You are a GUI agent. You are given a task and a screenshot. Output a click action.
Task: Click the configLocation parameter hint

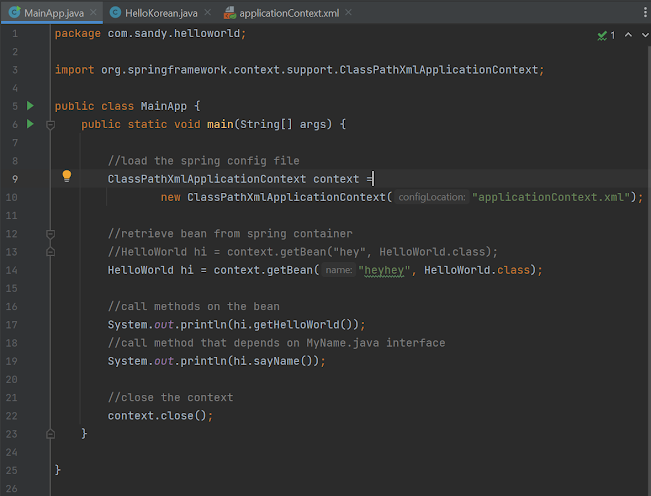tap(432, 197)
